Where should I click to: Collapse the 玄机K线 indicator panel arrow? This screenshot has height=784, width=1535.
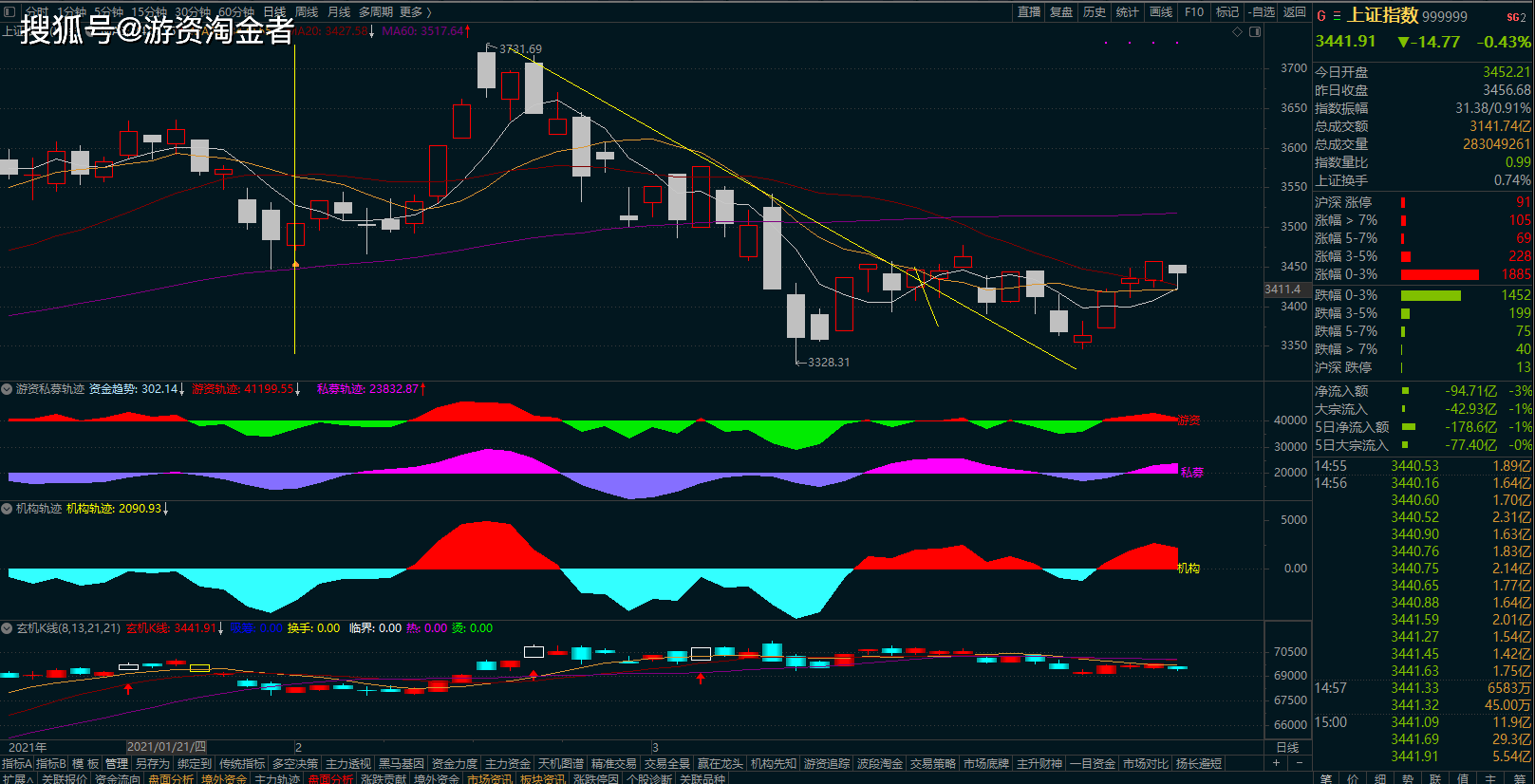[x=7, y=628]
